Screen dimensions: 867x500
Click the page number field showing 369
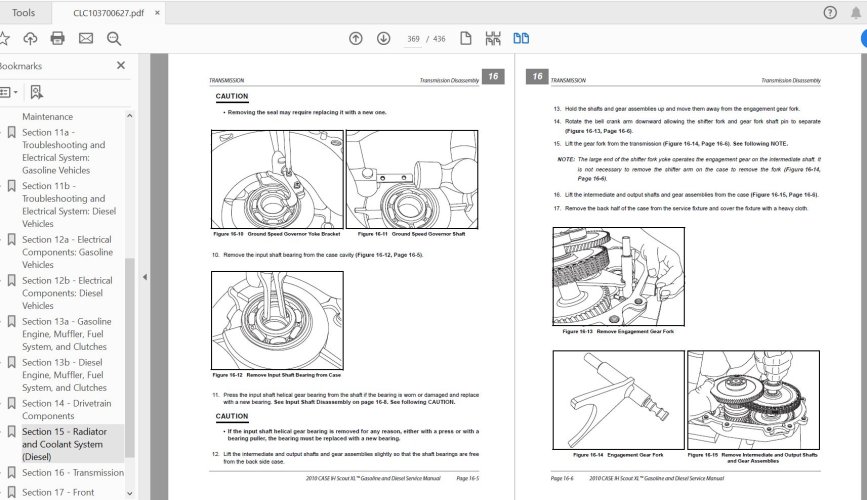[413, 39]
